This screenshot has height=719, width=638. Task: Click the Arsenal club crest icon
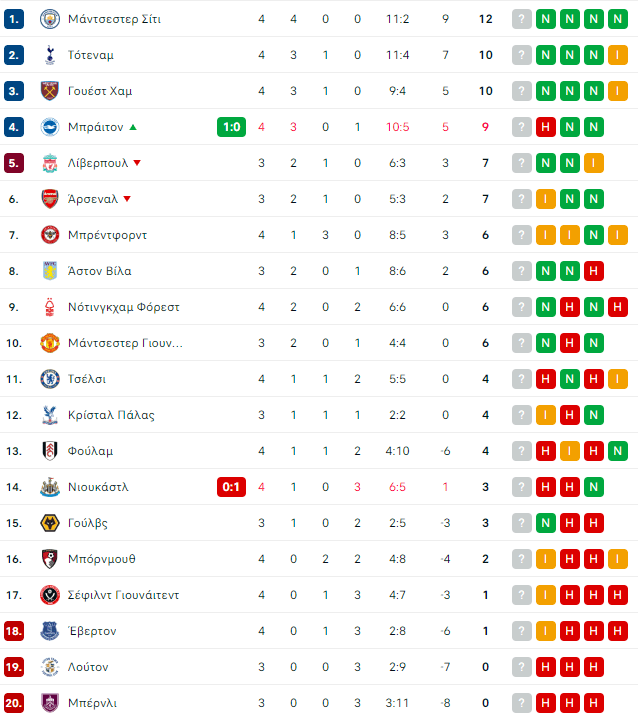click(x=49, y=199)
